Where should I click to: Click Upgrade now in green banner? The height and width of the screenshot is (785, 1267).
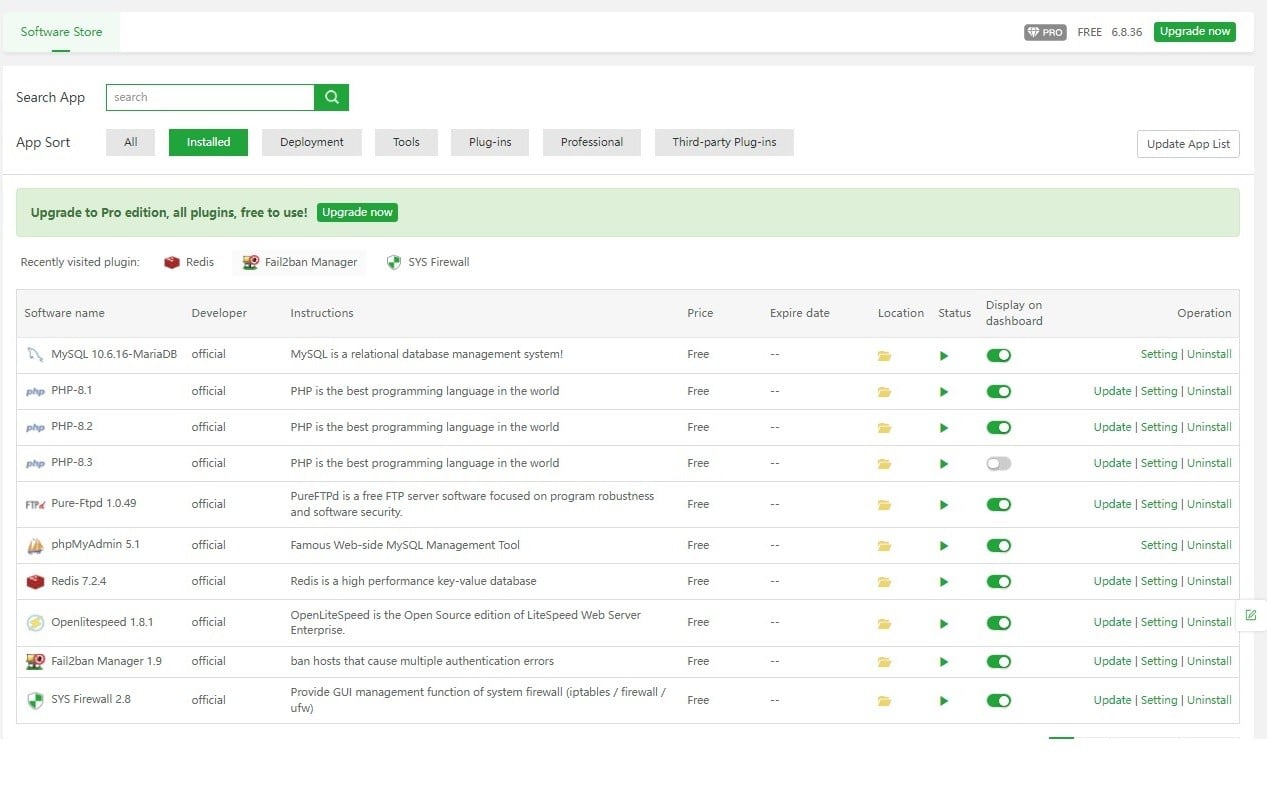[x=357, y=212]
